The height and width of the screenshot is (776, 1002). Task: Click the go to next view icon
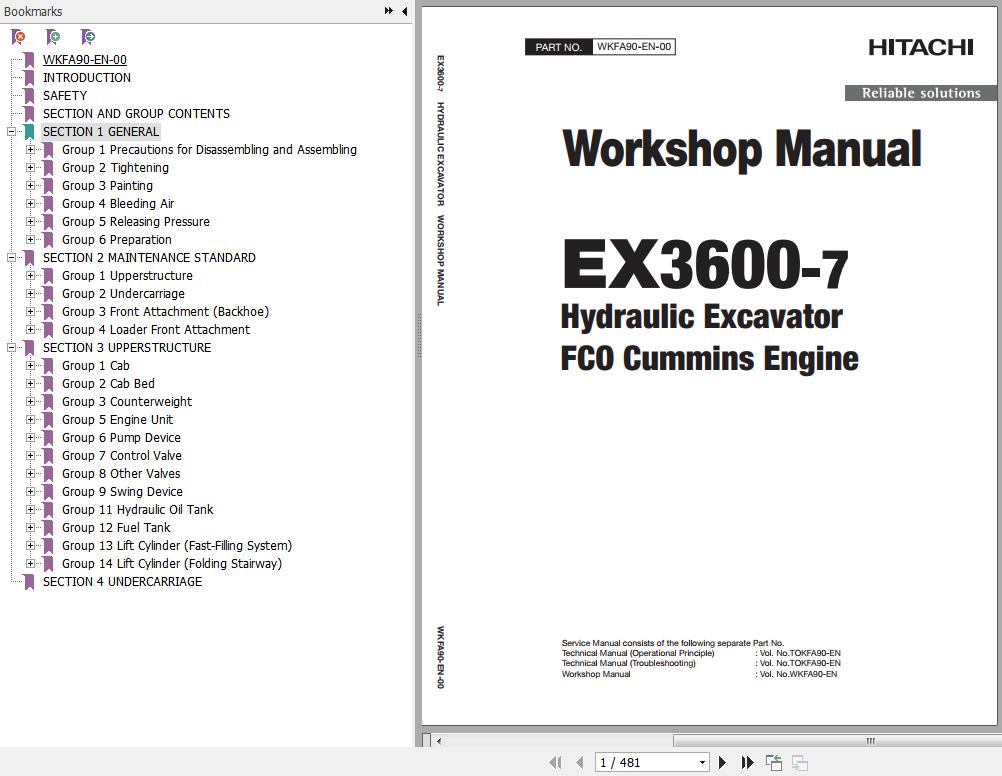(x=799, y=763)
